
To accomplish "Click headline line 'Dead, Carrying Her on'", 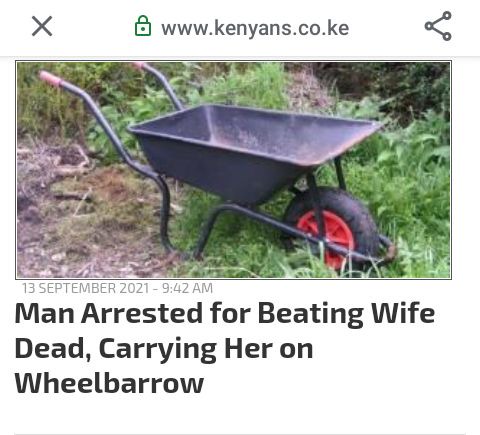I will 164,349.
